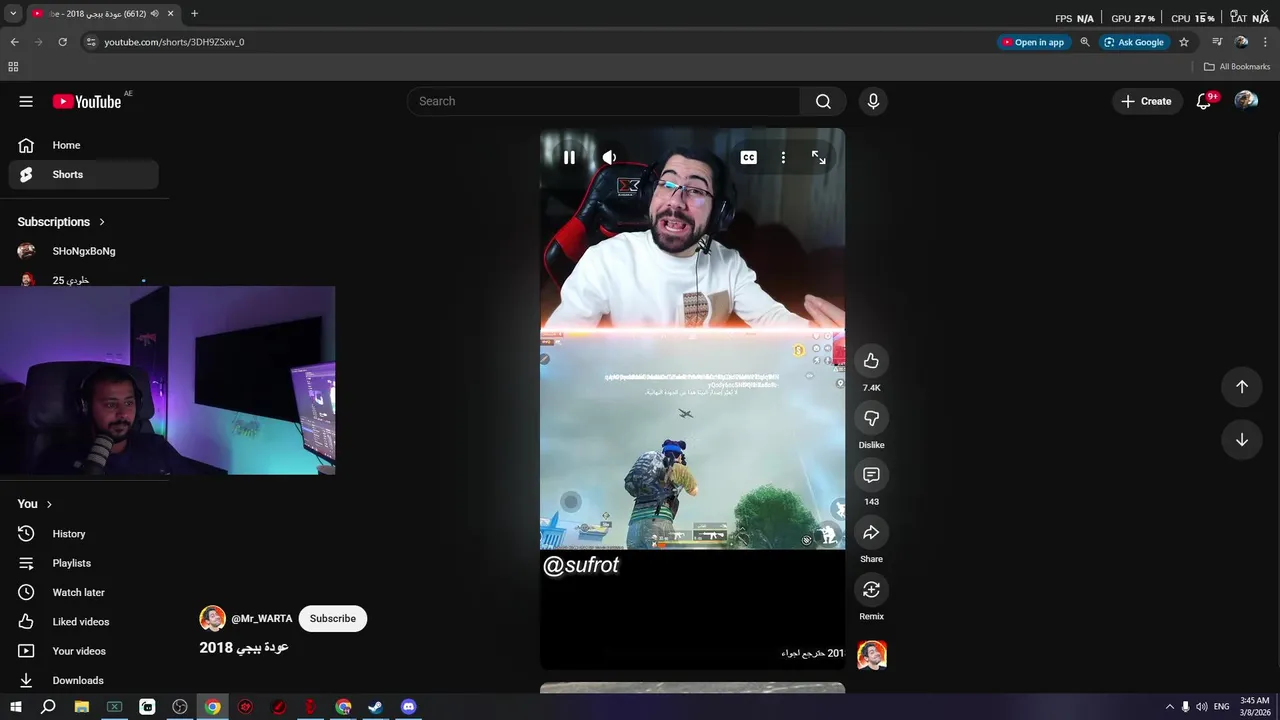The height and width of the screenshot is (720, 1280).
Task: Click the search magnifier button
Action: (823, 101)
